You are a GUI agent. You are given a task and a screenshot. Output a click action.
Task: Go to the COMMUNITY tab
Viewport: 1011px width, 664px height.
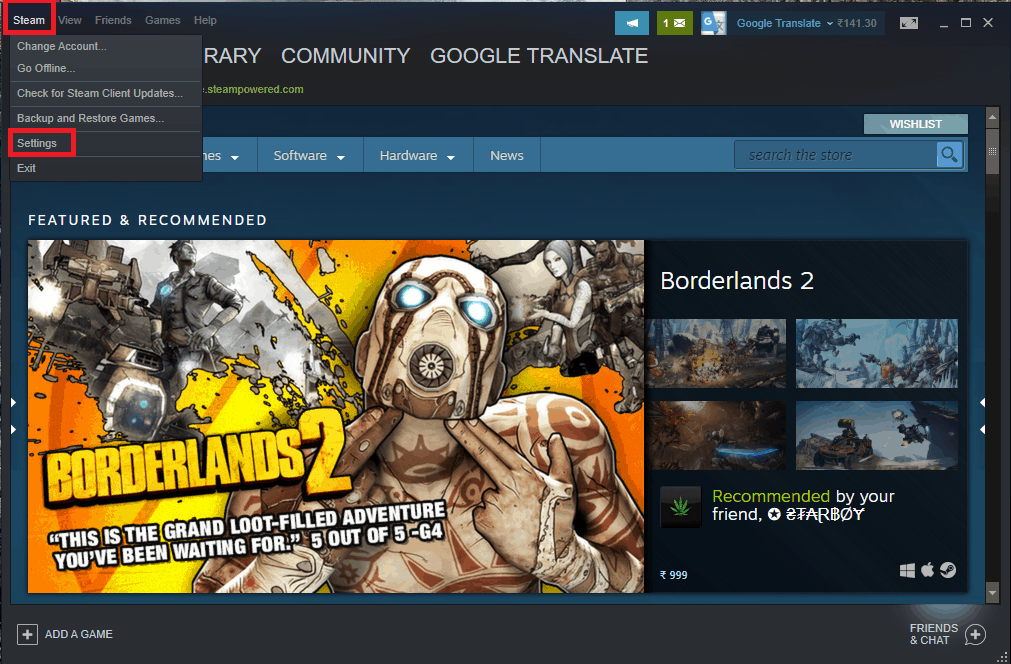(346, 56)
